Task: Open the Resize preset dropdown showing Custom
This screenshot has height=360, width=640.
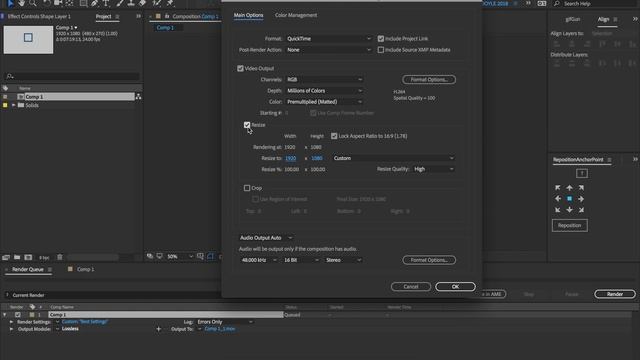Action: (393, 158)
